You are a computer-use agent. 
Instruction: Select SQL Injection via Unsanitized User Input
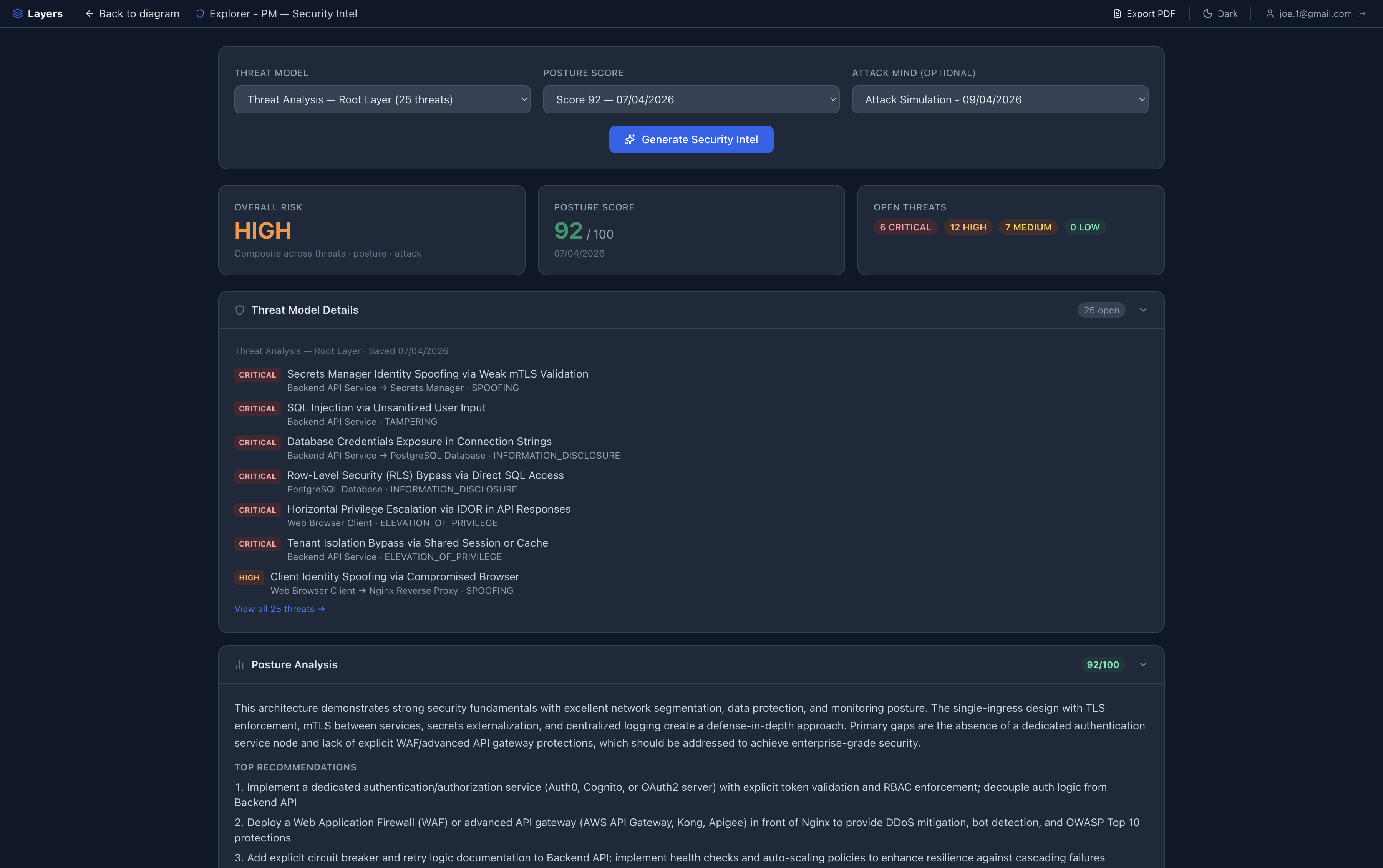click(x=386, y=407)
